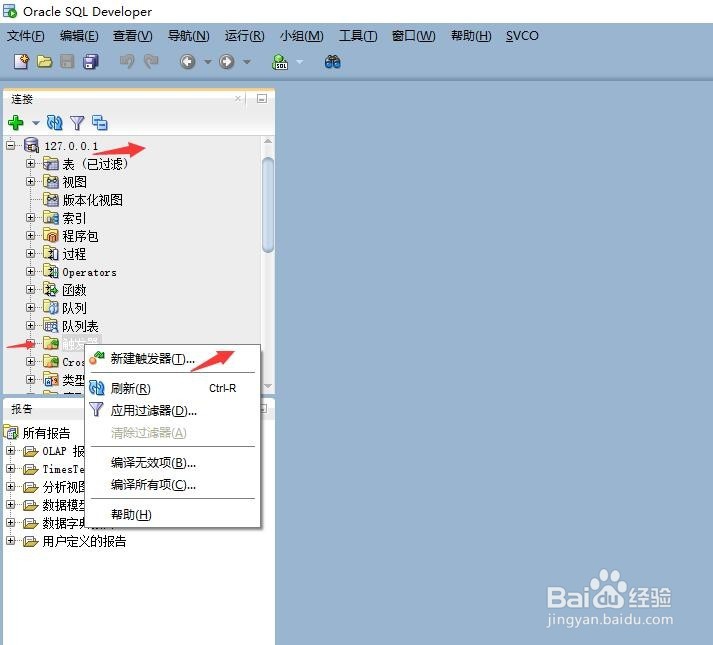Image resolution: width=713 pixels, height=645 pixels.
Task: Open the SQL worksheet icon
Action: [x=280, y=62]
